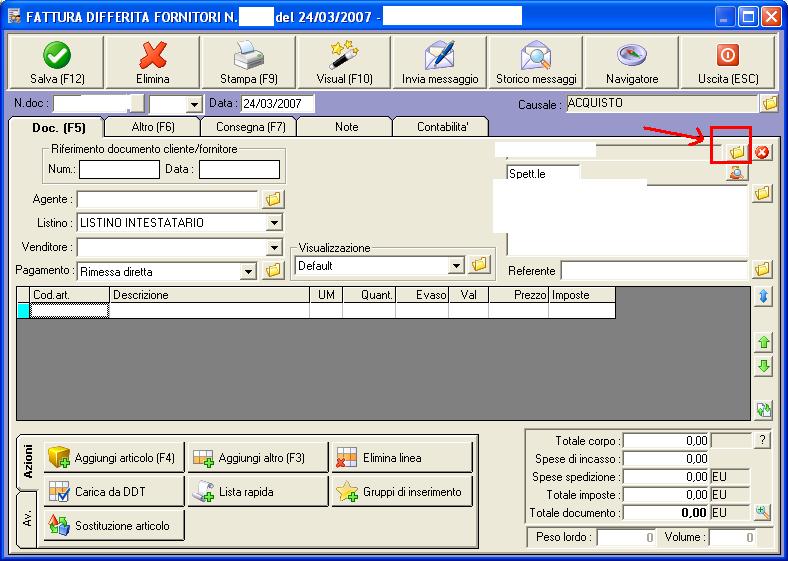Open folder icon beside address box
The width and height of the screenshot is (788, 561).
pyautogui.click(x=762, y=193)
